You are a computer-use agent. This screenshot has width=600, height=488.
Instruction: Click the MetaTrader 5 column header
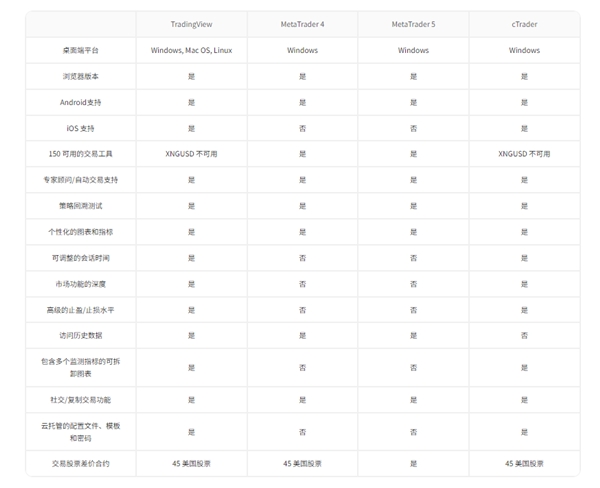point(413,24)
